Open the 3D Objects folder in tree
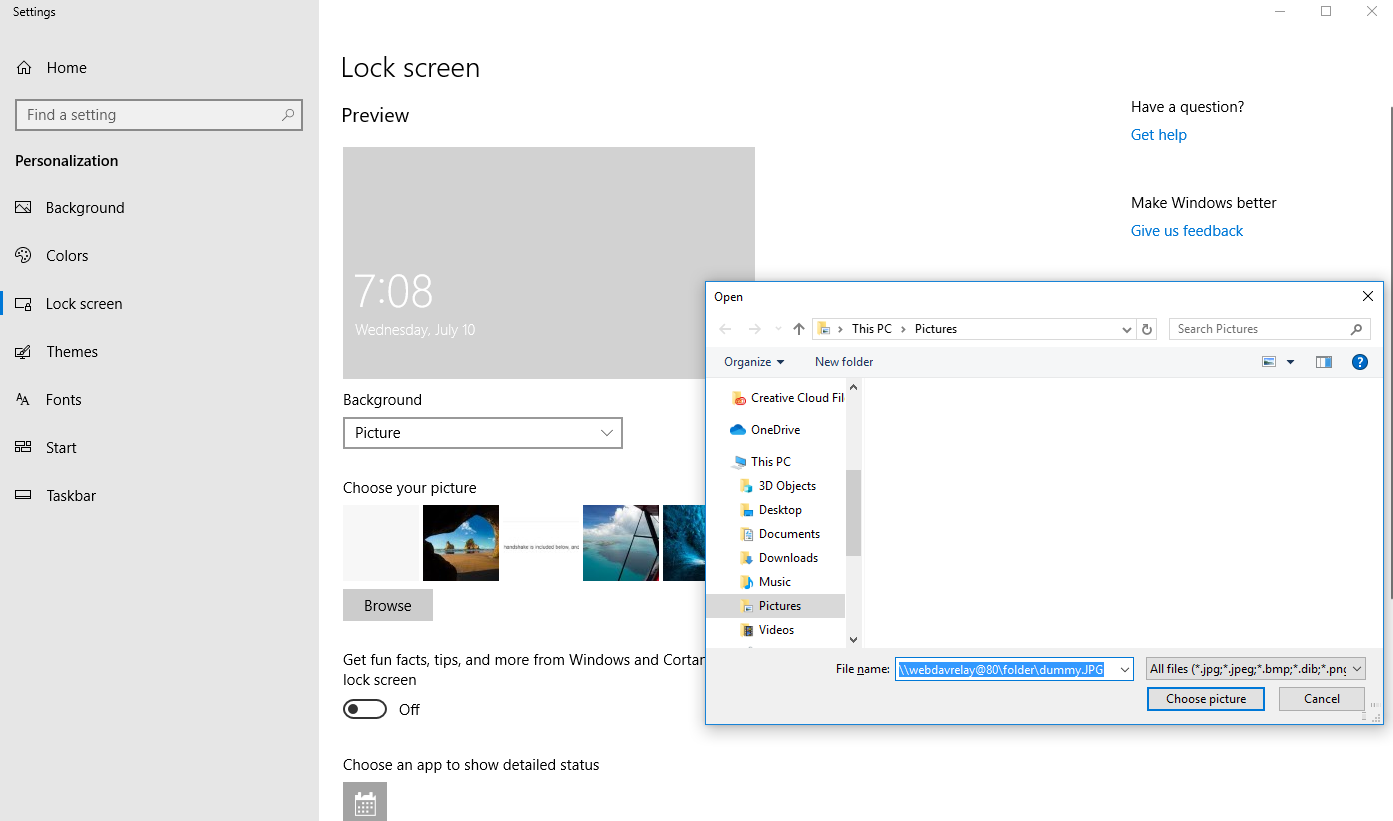1393x821 pixels. [777, 486]
